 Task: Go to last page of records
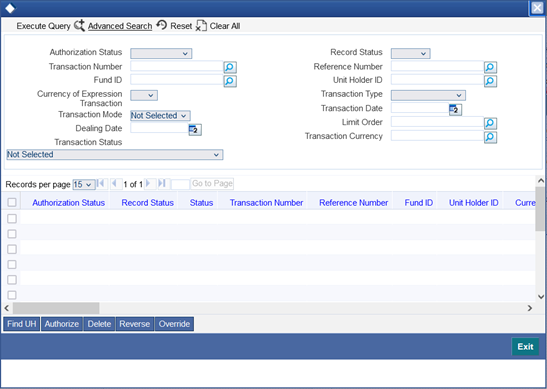[162, 184]
